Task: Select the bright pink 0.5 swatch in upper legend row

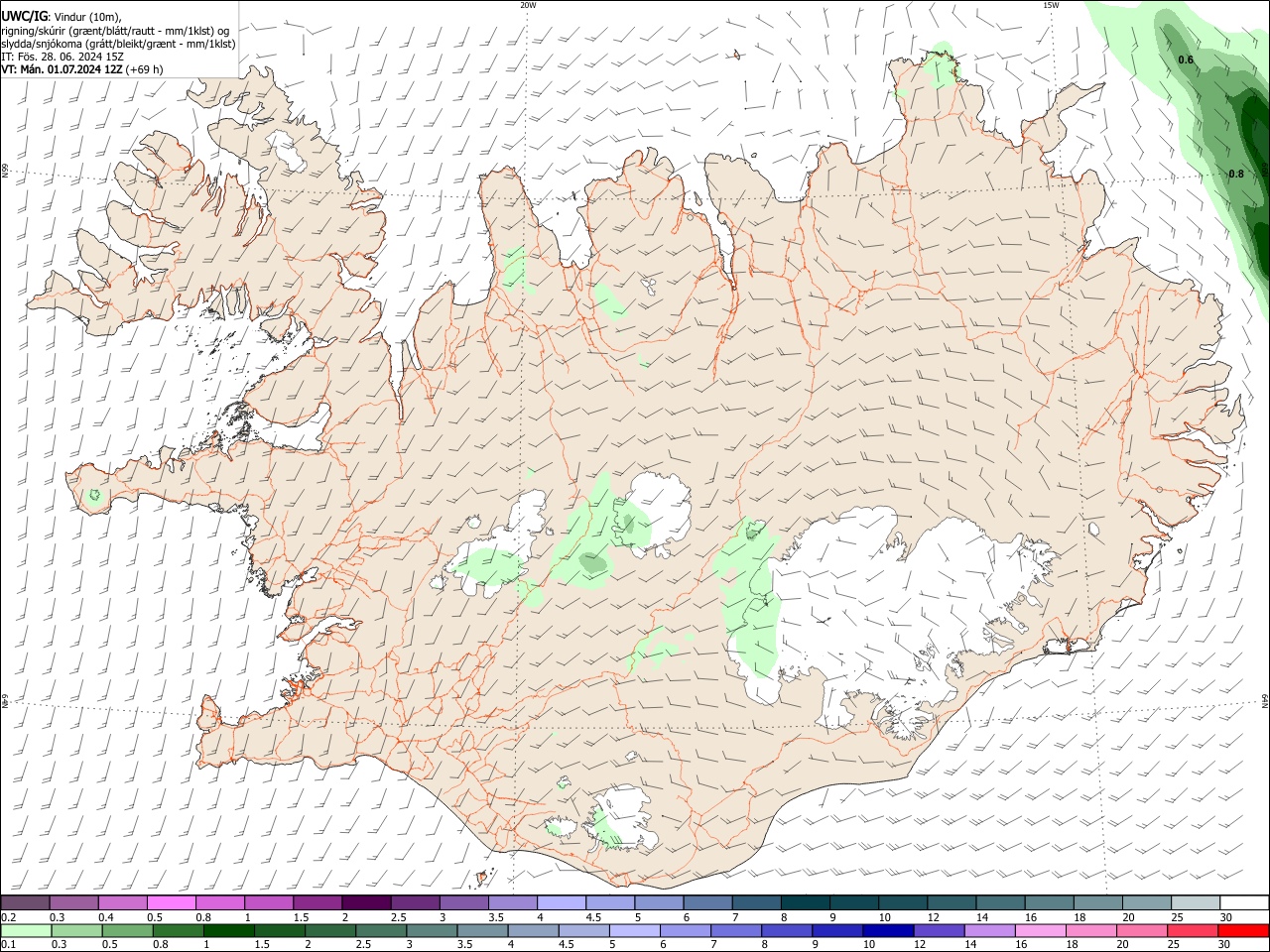Action: [171, 902]
